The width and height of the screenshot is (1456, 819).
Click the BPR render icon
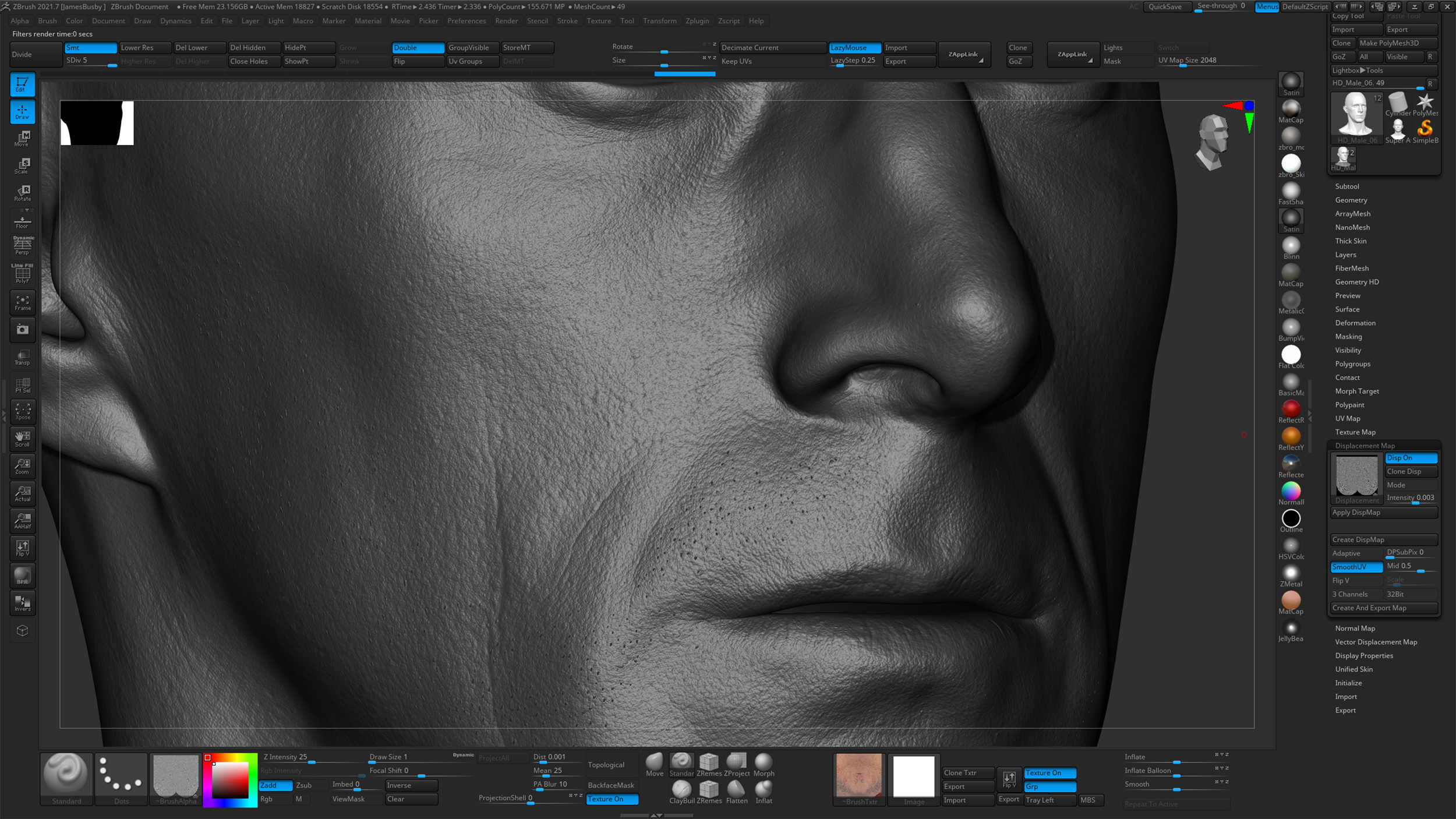22,576
